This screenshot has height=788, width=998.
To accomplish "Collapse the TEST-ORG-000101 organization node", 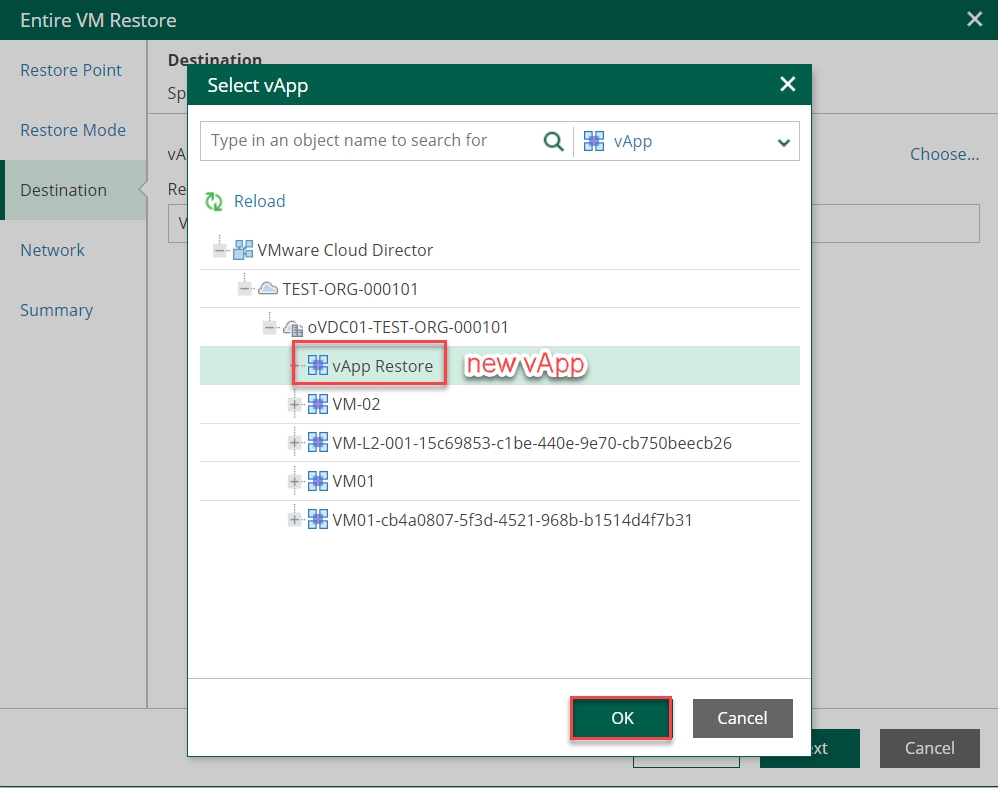I will click(244, 289).
